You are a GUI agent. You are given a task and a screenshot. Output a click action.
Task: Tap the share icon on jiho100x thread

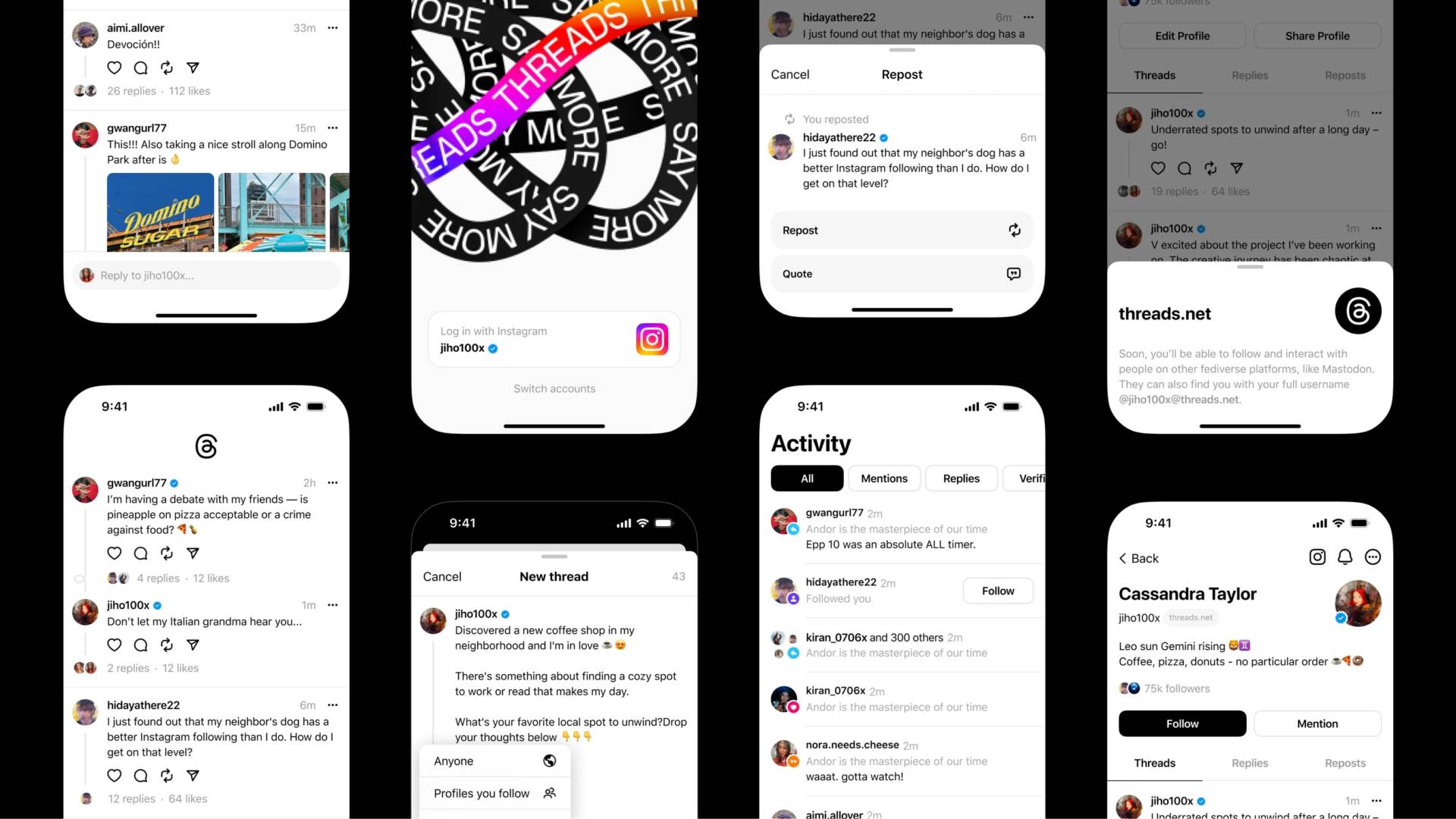[1237, 168]
